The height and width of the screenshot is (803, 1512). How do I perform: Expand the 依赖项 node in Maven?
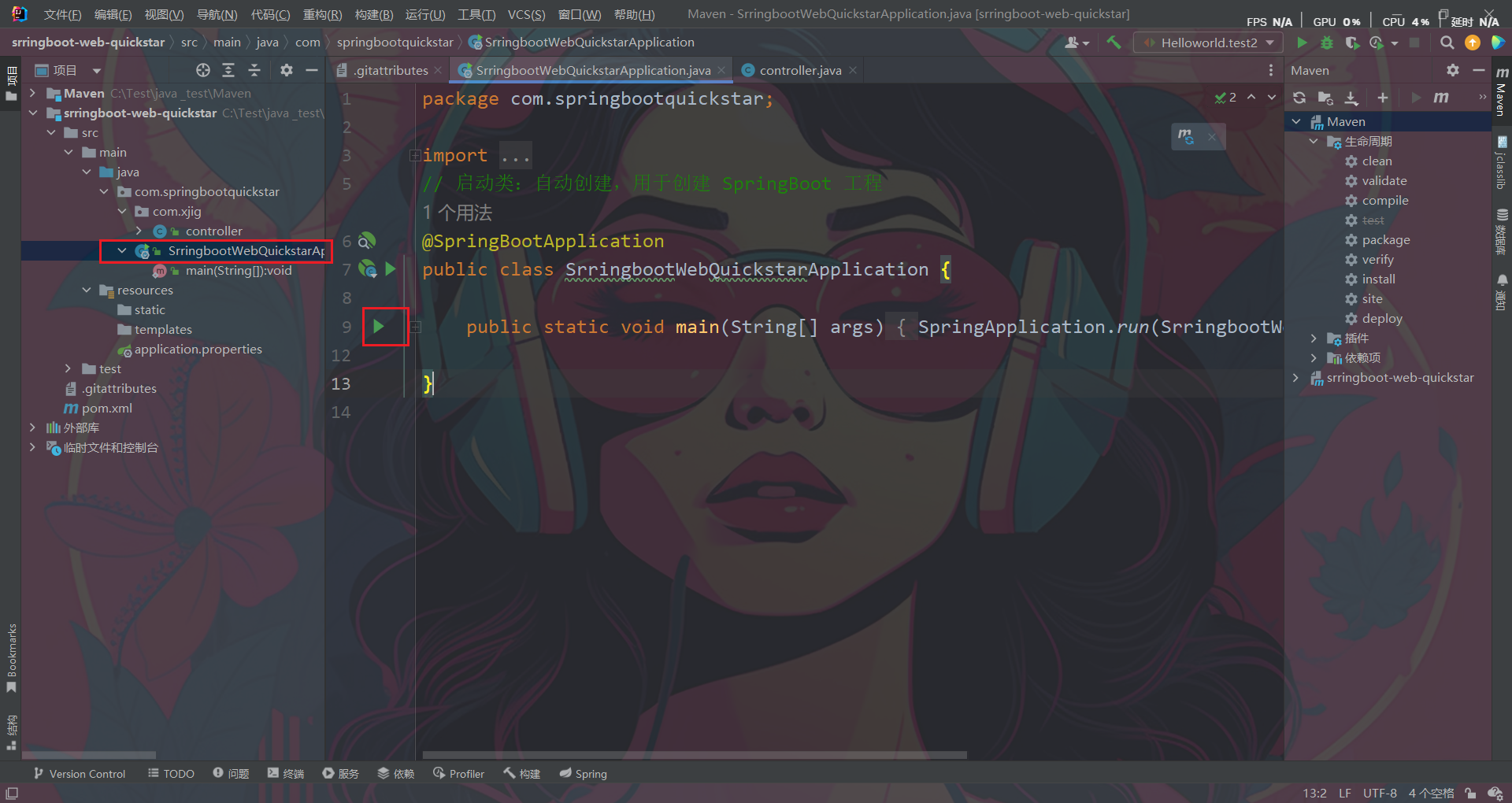point(1314,358)
